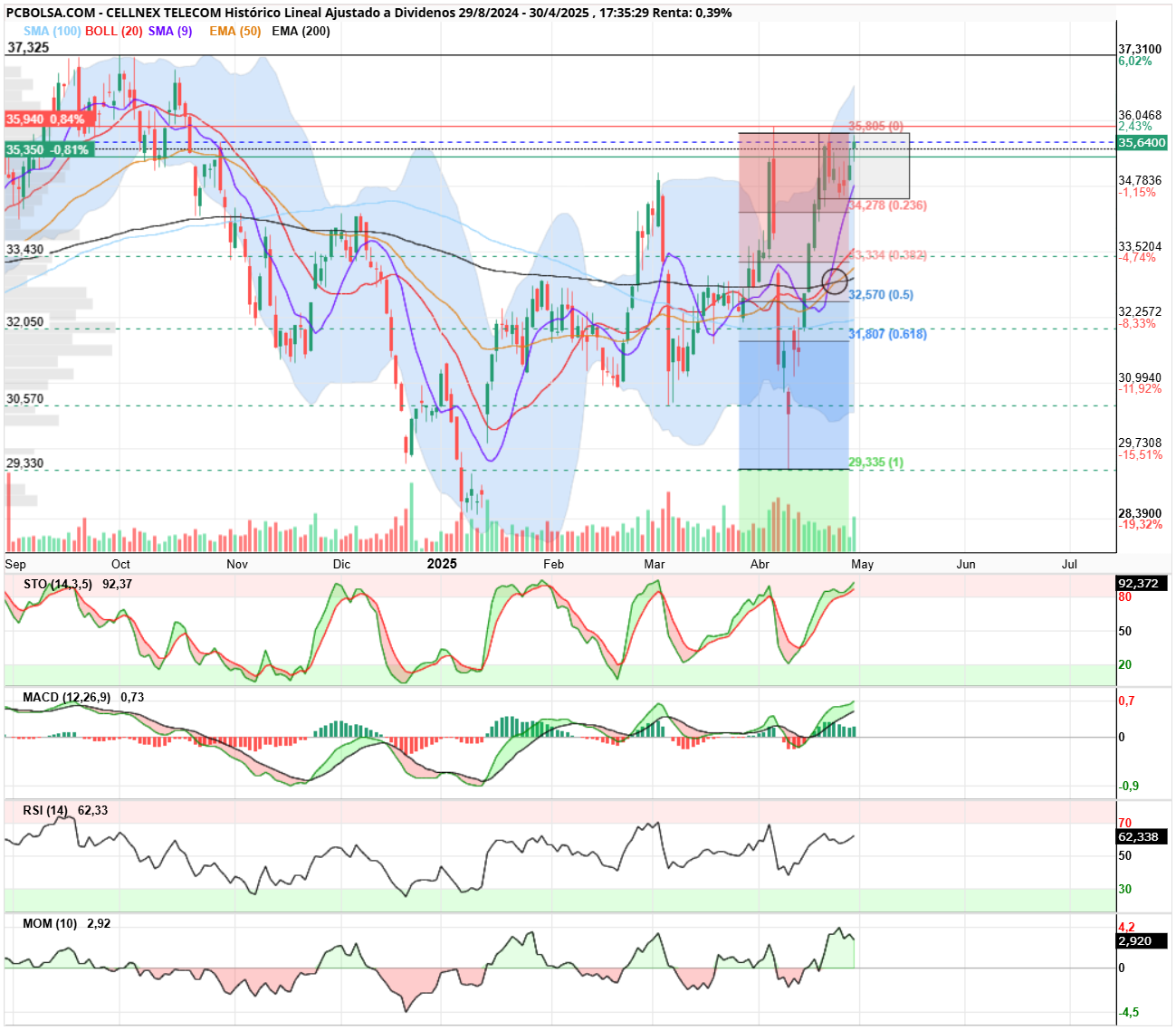Click the MACD (12,26,9) indicator label
The height and width of the screenshot is (1030, 1176).
pos(67,697)
